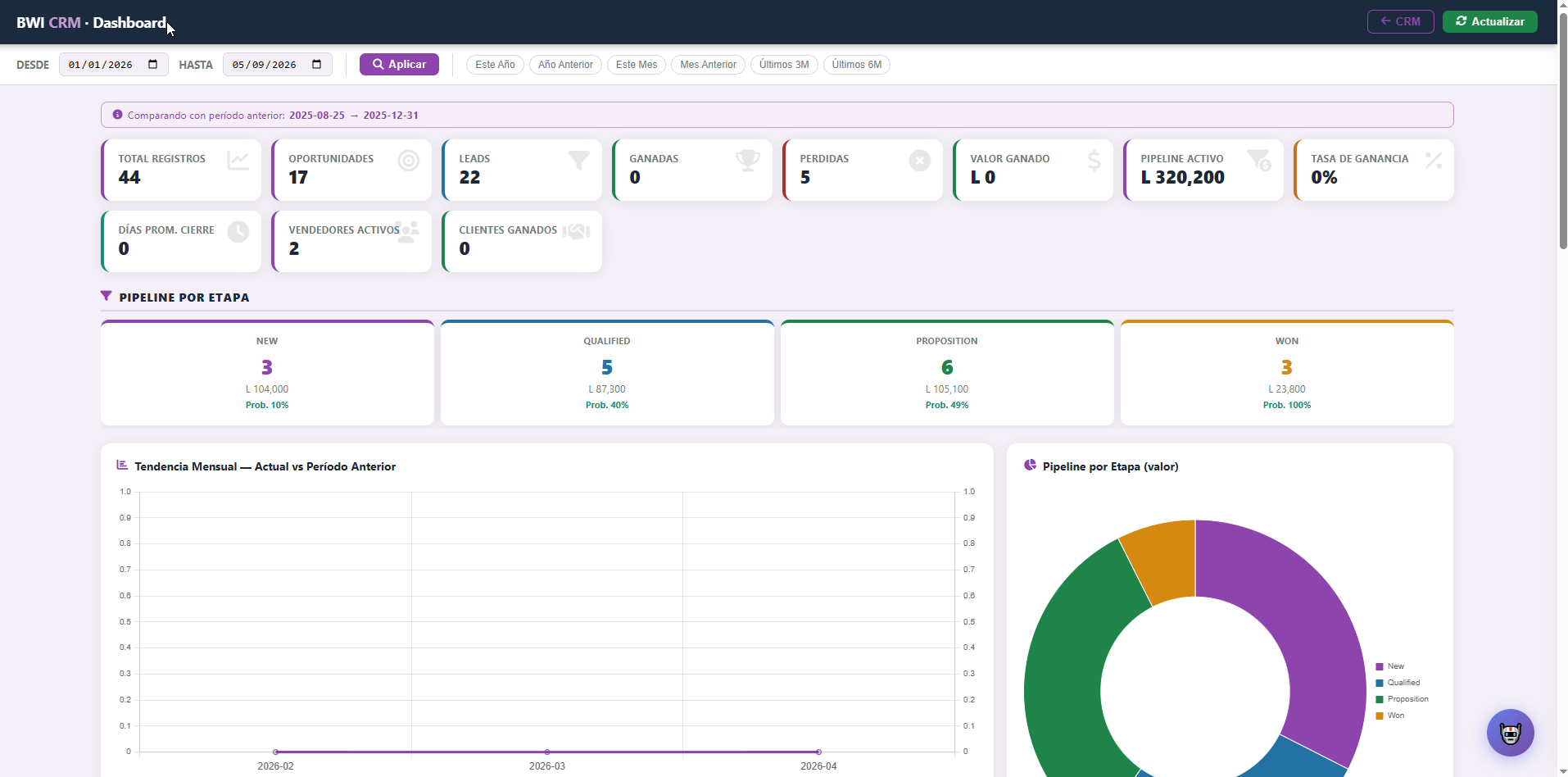Click the chart icon beside Tendencia Mensual title

122,465
